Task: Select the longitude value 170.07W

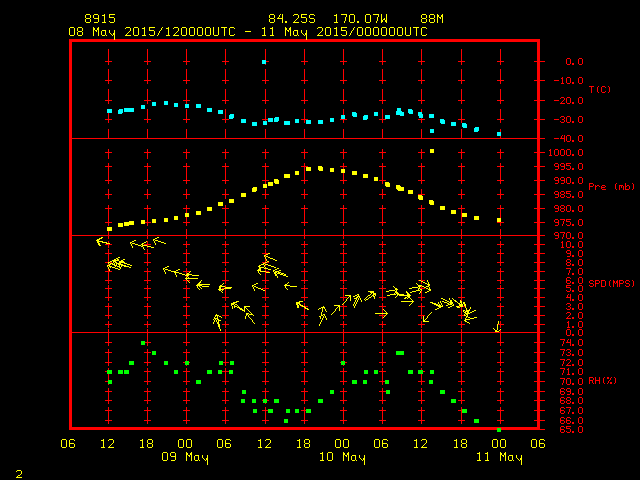Action: click(360, 19)
